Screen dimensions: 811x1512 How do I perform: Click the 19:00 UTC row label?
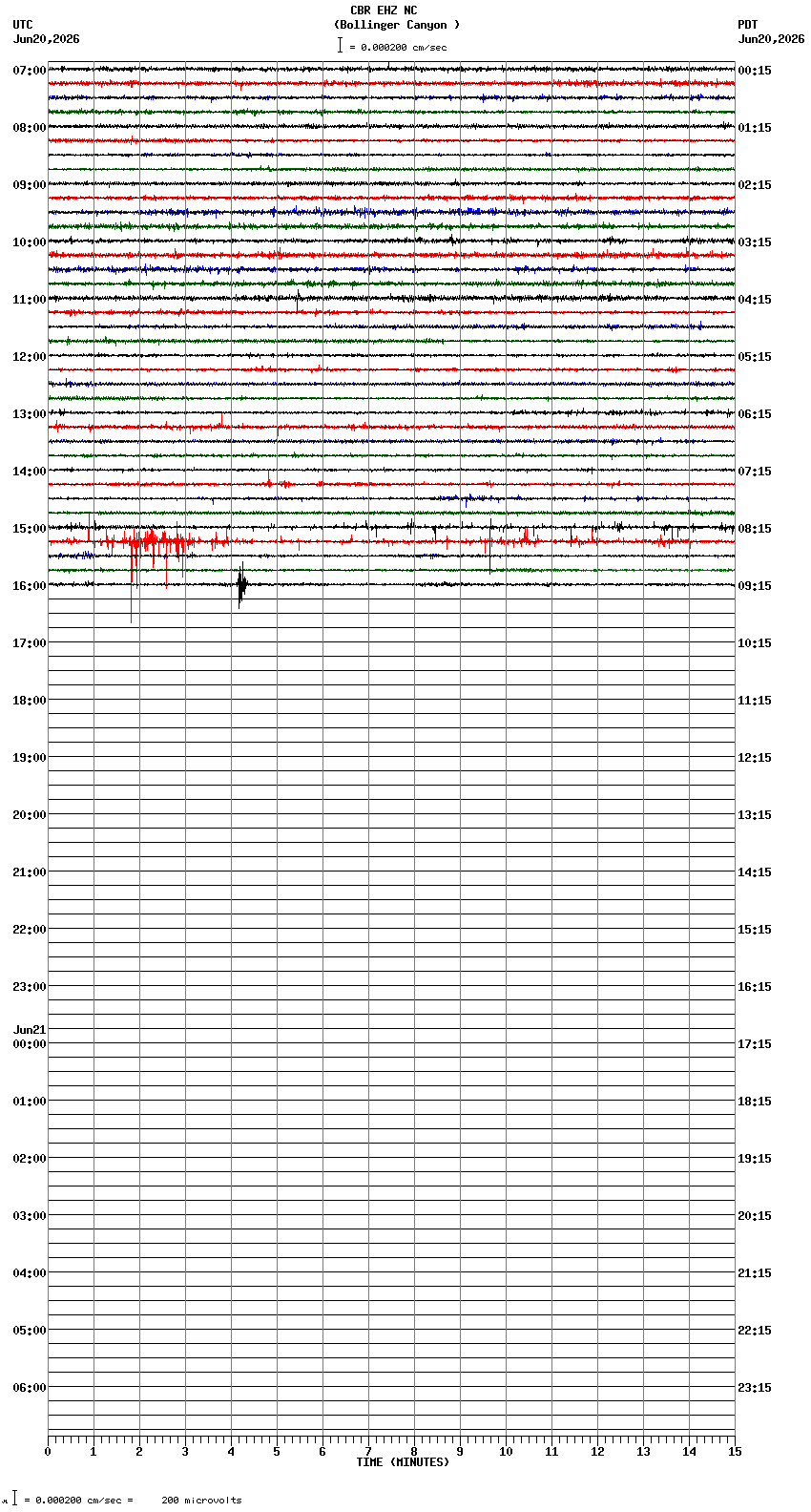click(x=30, y=758)
